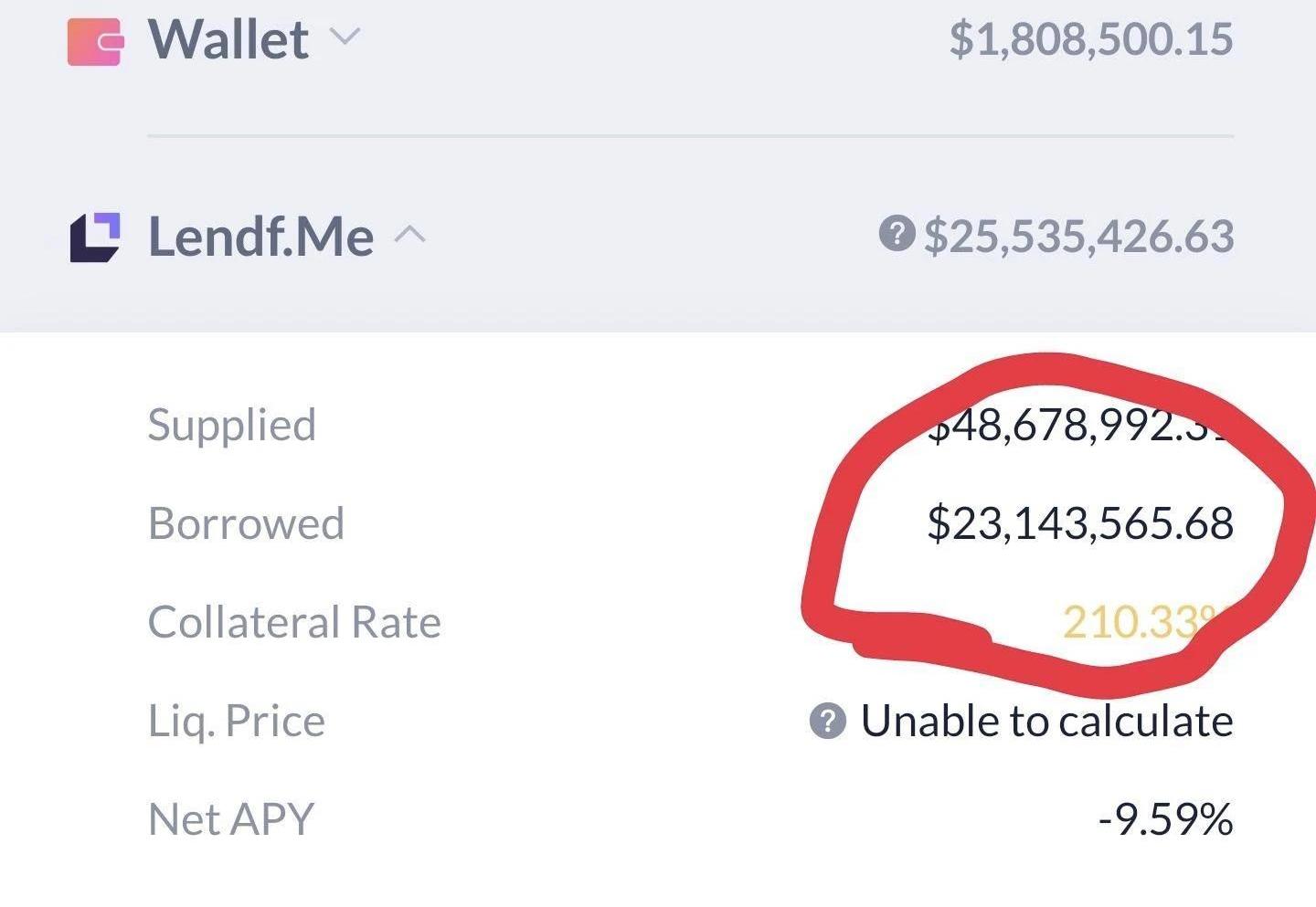Click the Supplied amount value
Viewport: 1316px width, 907px height.
1078,425
